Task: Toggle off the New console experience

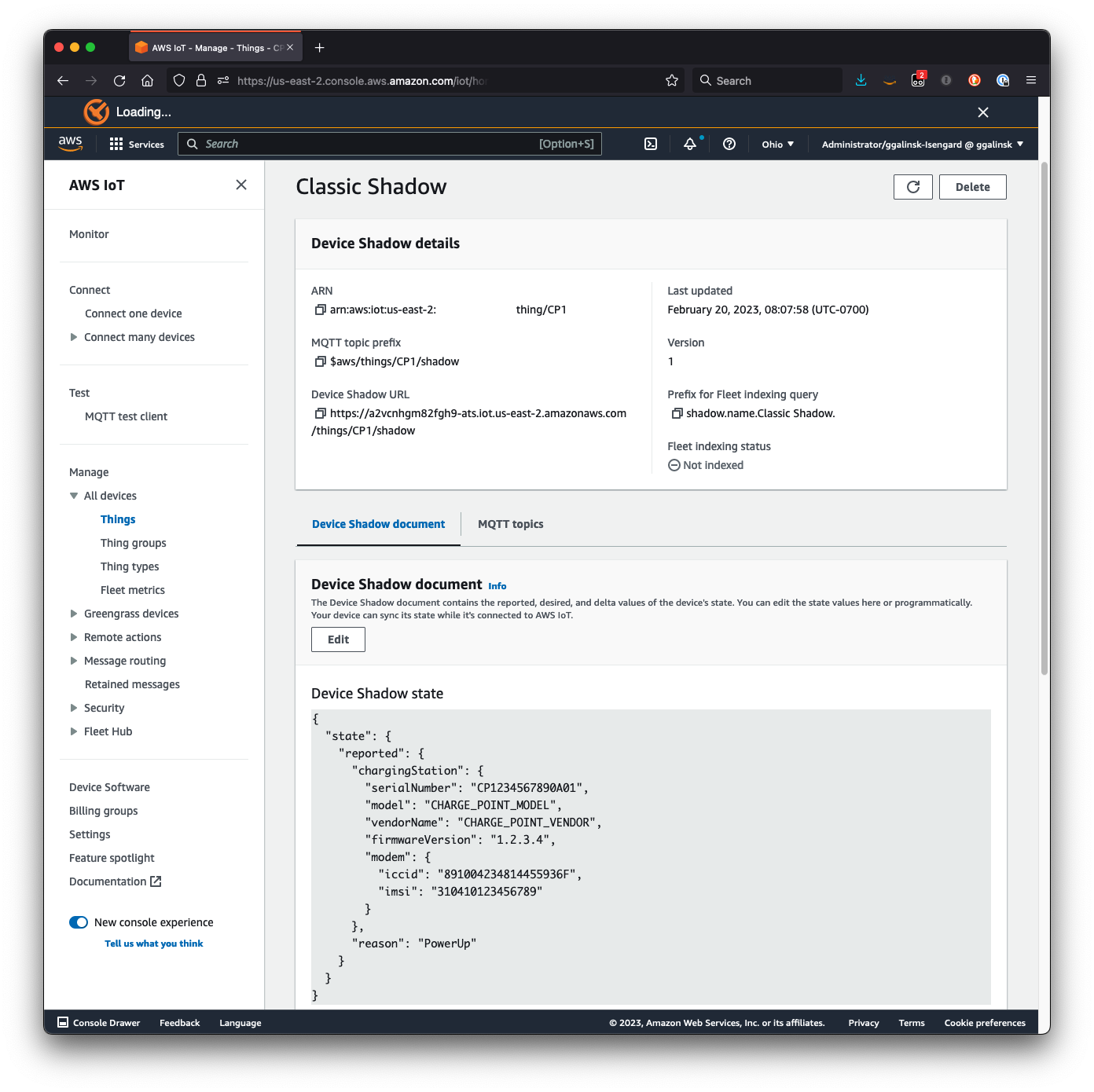Action: 78,922
